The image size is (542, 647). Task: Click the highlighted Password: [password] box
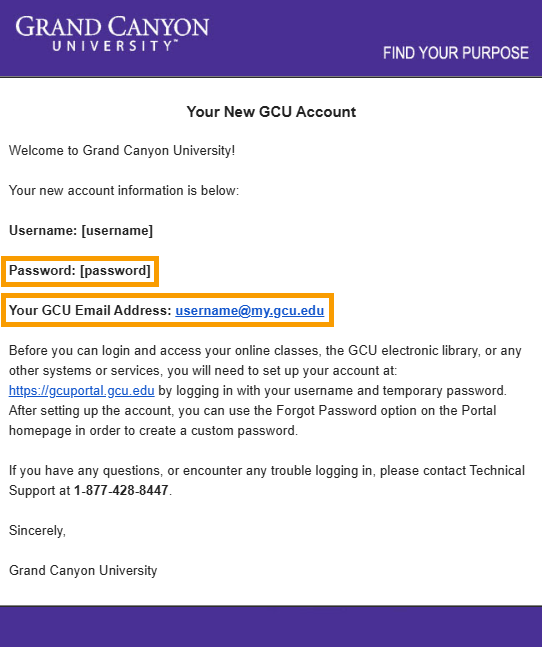point(80,271)
